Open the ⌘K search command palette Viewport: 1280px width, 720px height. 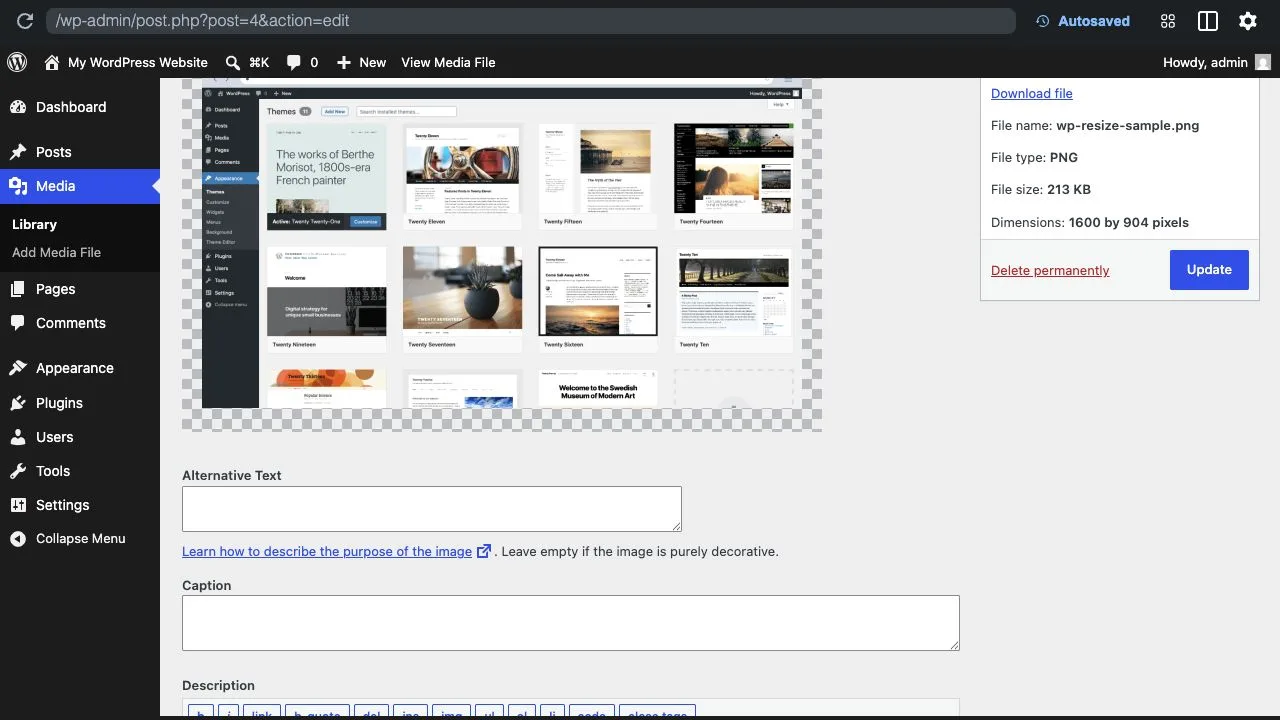pos(247,62)
